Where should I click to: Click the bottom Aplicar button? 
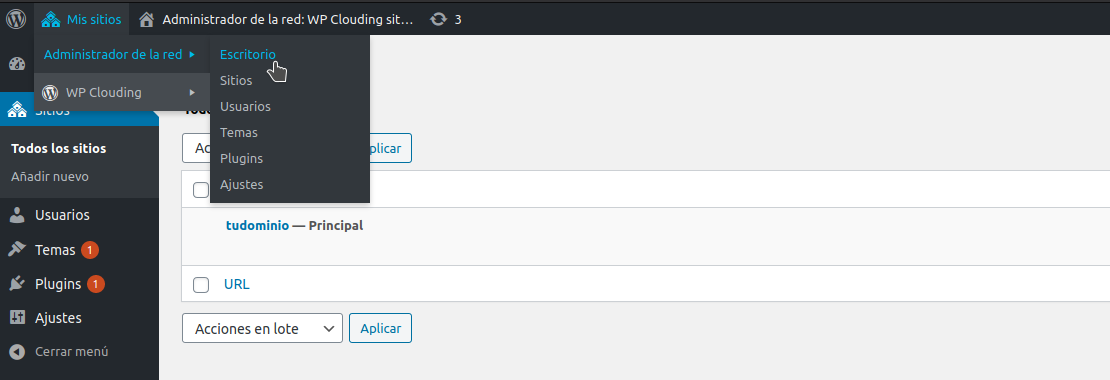coord(381,329)
